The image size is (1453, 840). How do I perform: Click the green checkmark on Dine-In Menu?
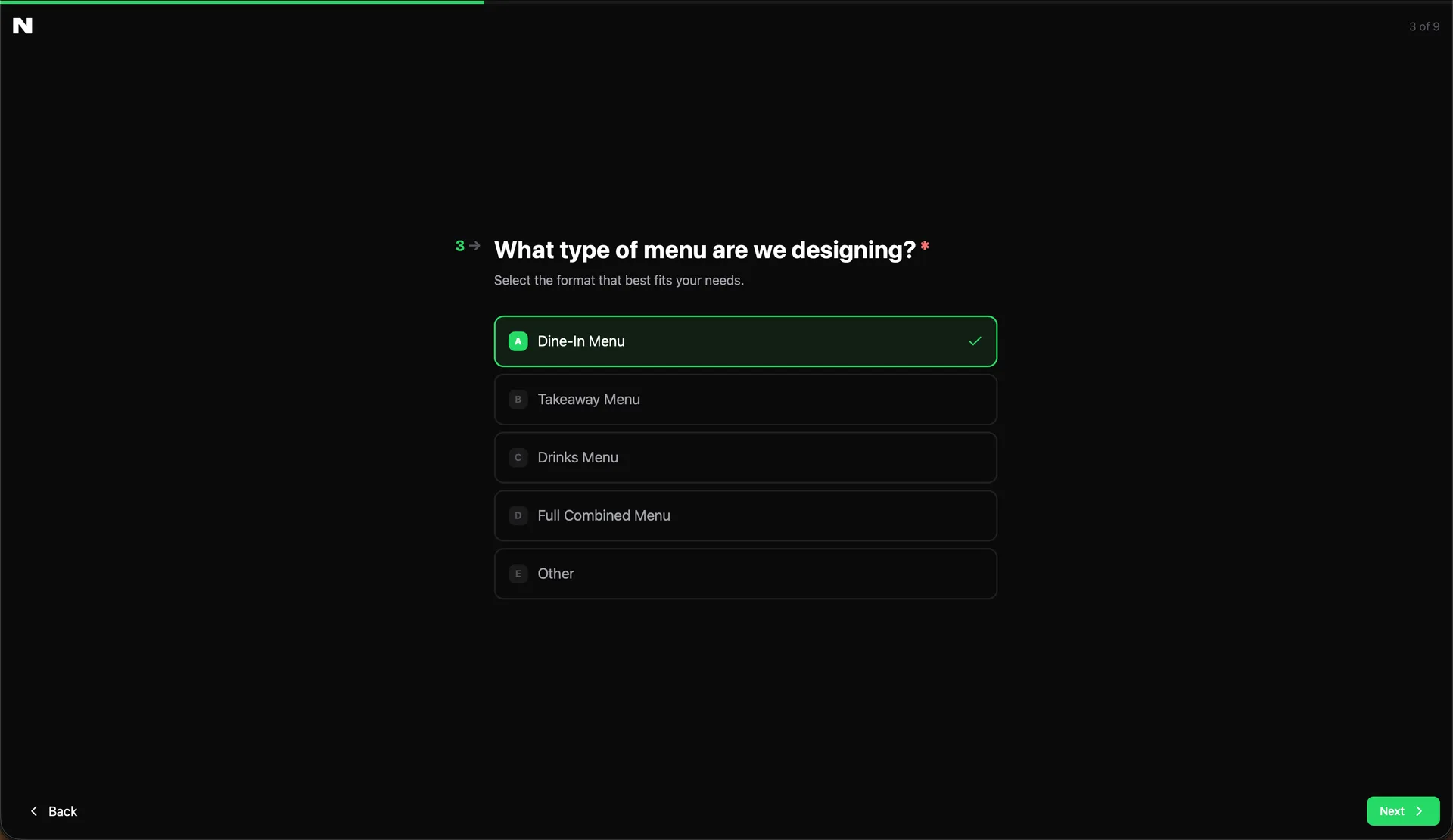975,341
